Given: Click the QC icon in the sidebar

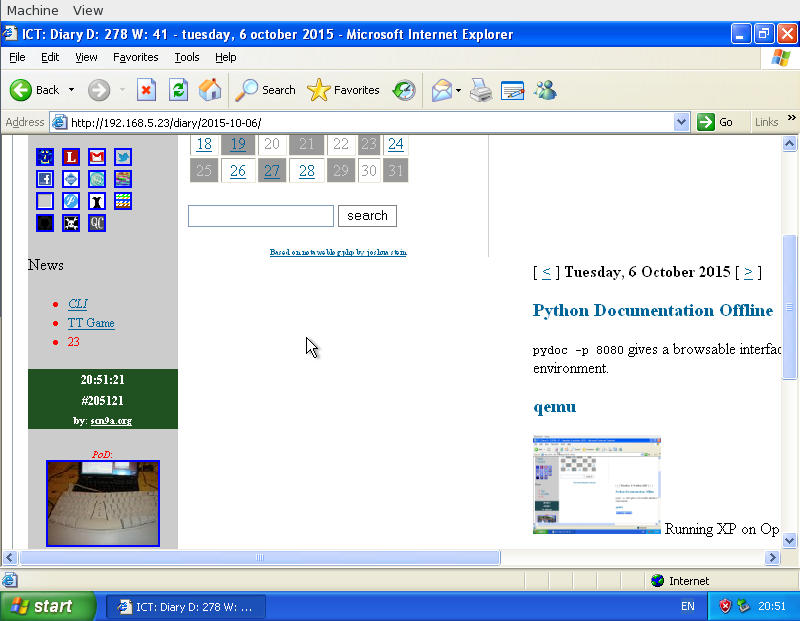Looking at the screenshot, I should pyautogui.click(x=97, y=223).
